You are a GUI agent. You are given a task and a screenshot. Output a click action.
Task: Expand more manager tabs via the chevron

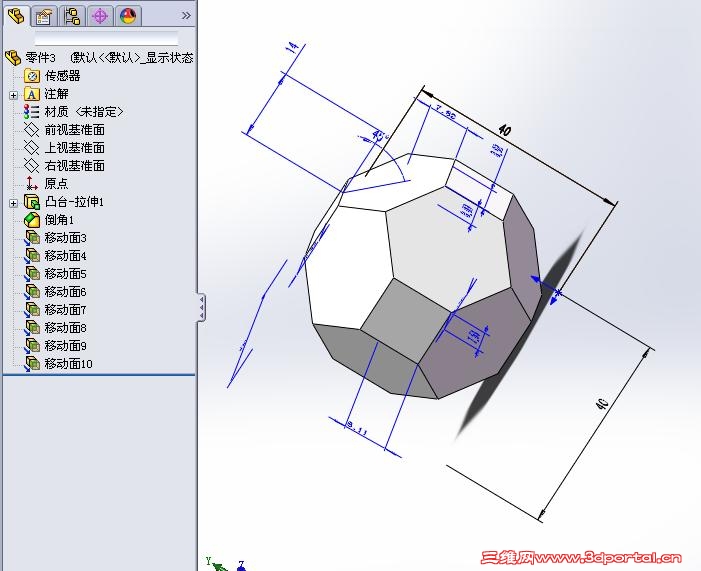(x=186, y=16)
